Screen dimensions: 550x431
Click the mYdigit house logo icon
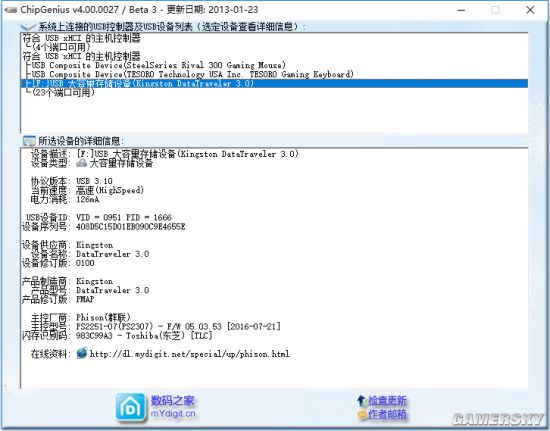130,407
